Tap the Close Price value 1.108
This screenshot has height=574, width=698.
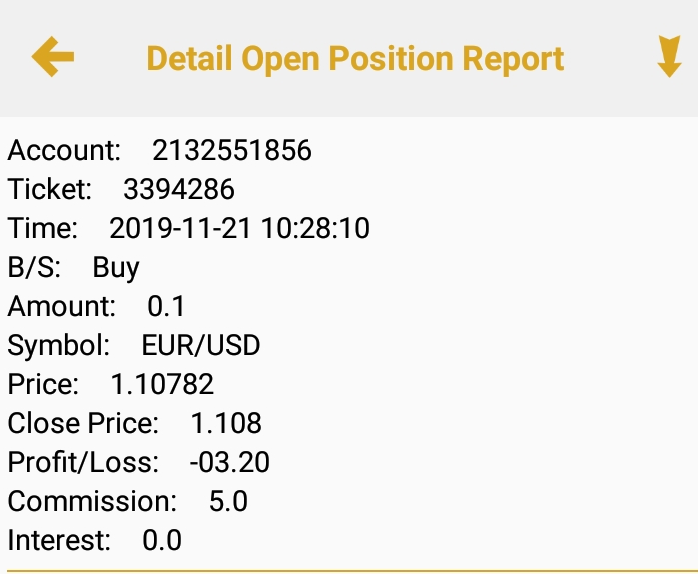point(226,424)
